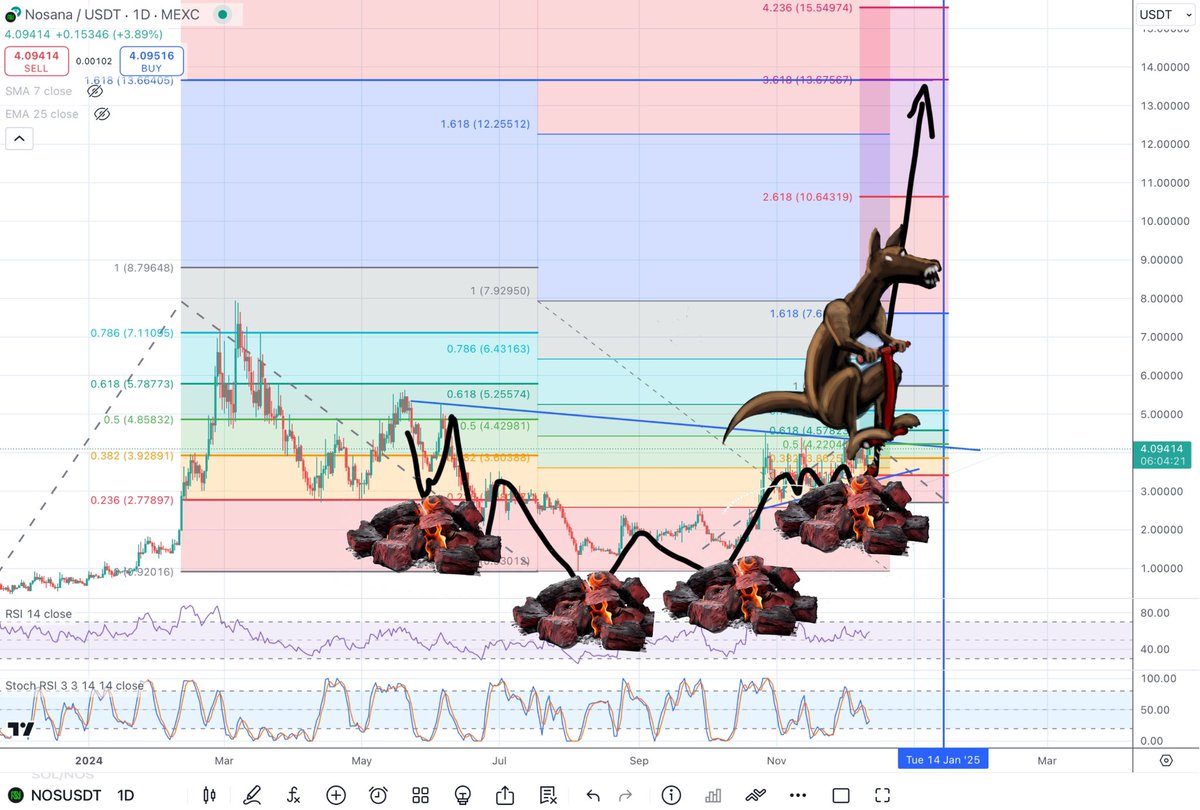
Task: Select the EMA 25 close legend label
Action: click(42, 114)
